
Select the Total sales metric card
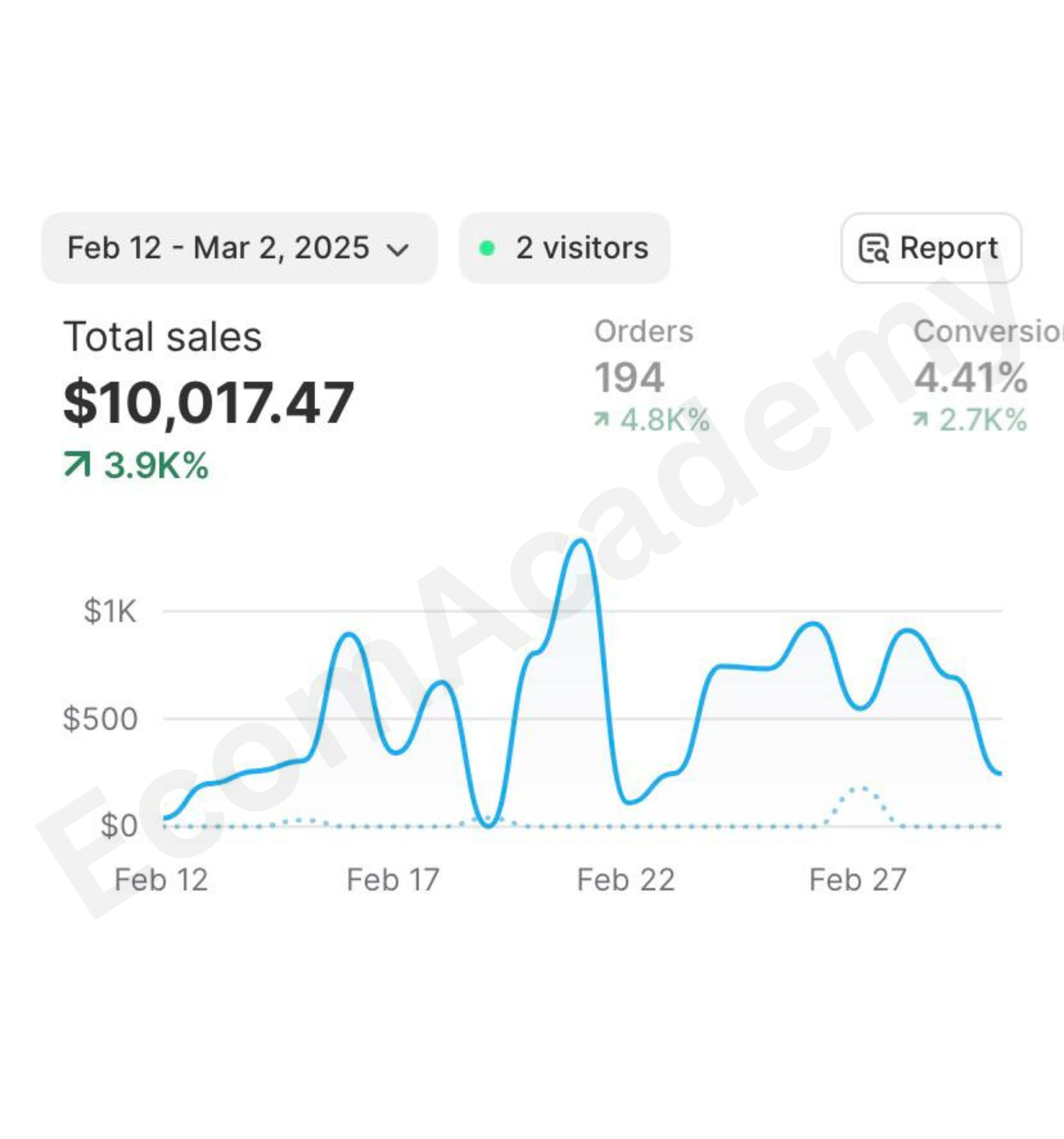tap(209, 398)
